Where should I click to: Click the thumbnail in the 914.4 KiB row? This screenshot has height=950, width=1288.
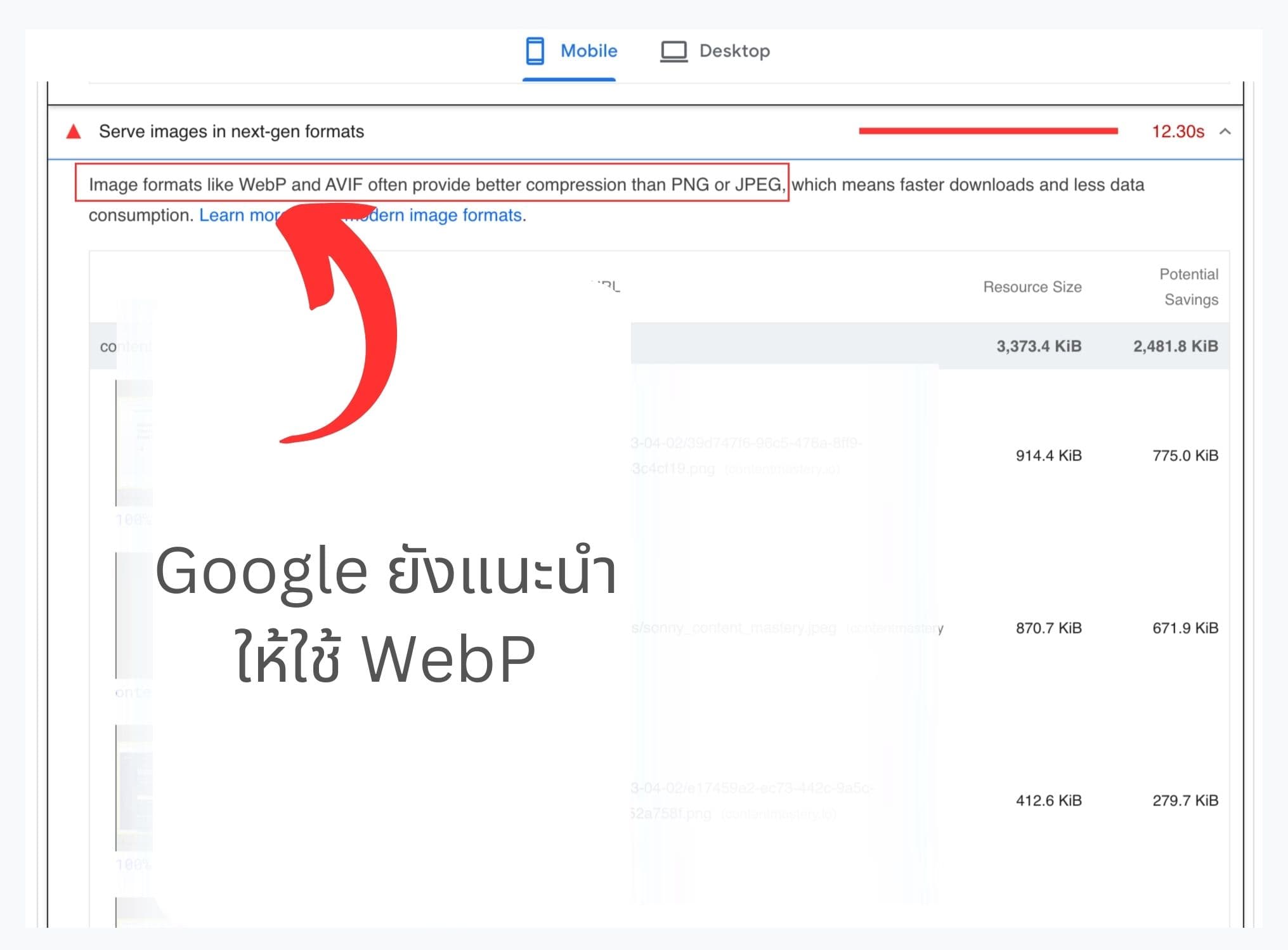[134, 443]
